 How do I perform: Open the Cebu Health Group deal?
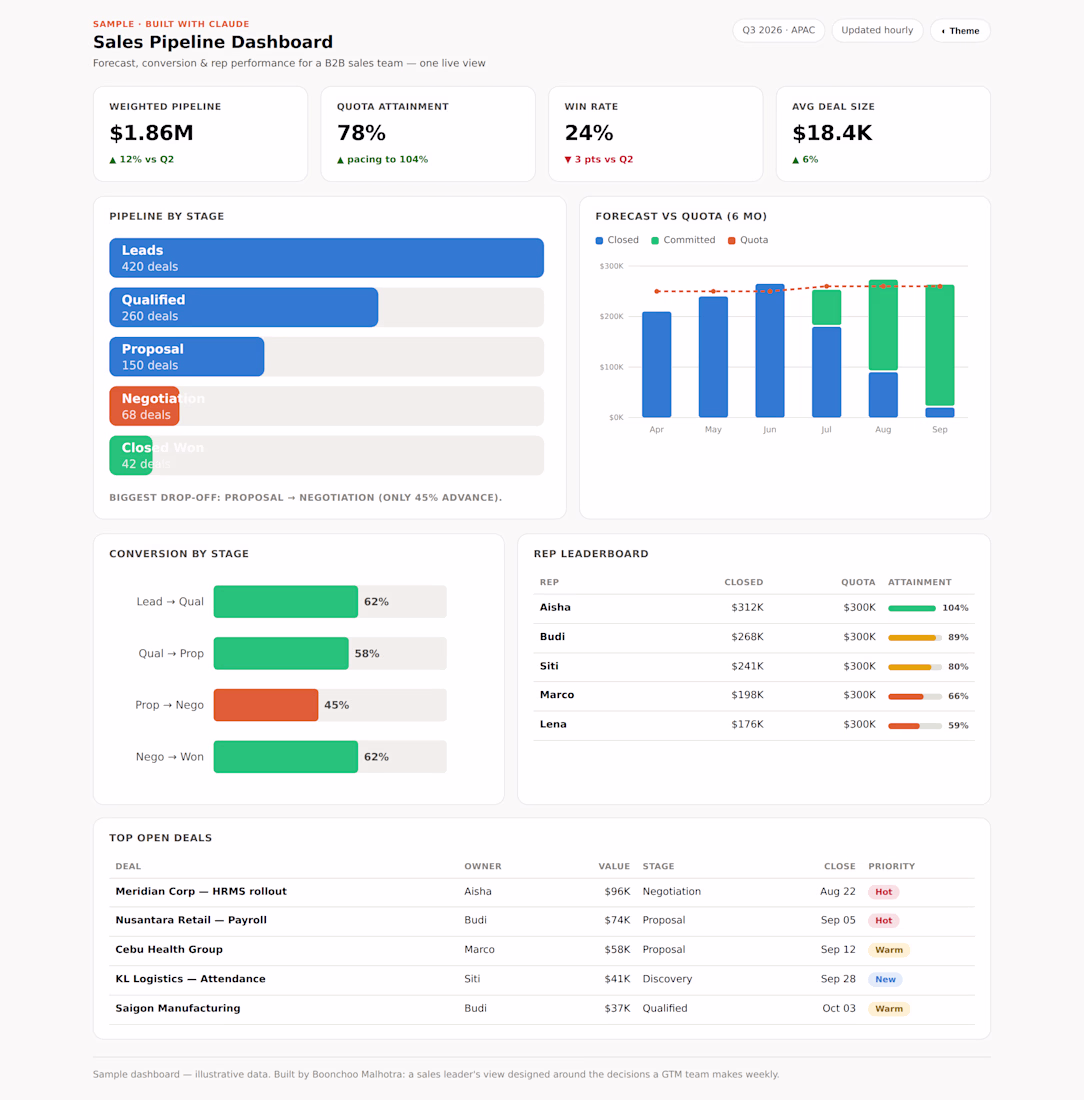click(x=169, y=950)
